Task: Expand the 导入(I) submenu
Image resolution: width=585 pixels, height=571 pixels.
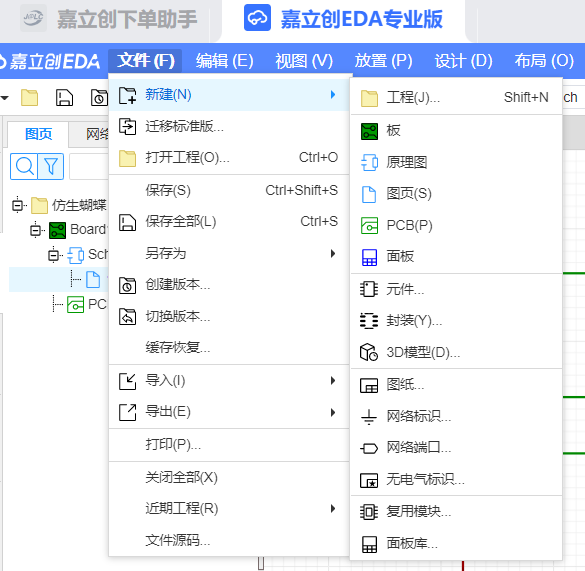Action: tap(229, 381)
